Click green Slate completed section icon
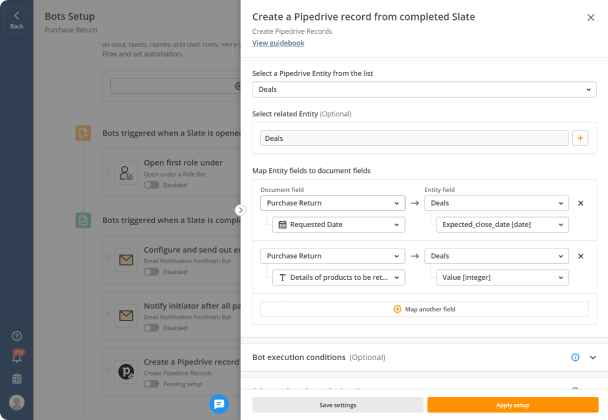This screenshot has width=608, height=420. point(83,220)
